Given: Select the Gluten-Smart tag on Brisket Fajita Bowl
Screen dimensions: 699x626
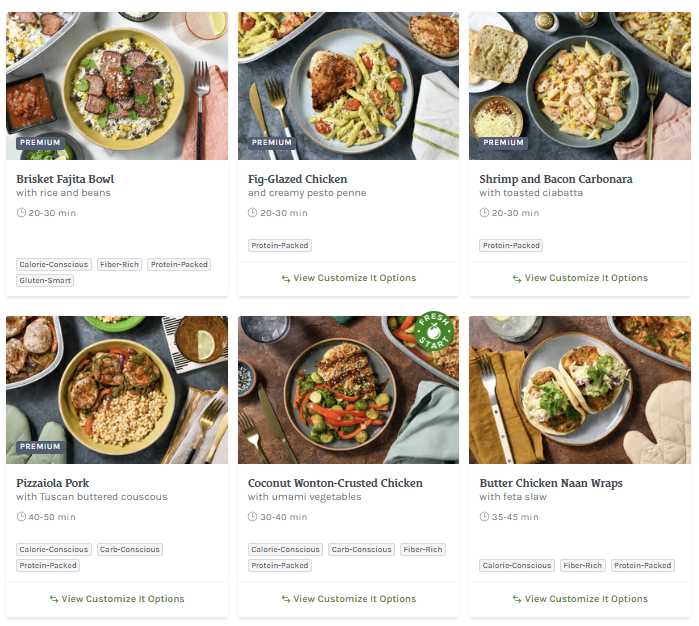Looking at the screenshot, I should [x=45, y=281].
